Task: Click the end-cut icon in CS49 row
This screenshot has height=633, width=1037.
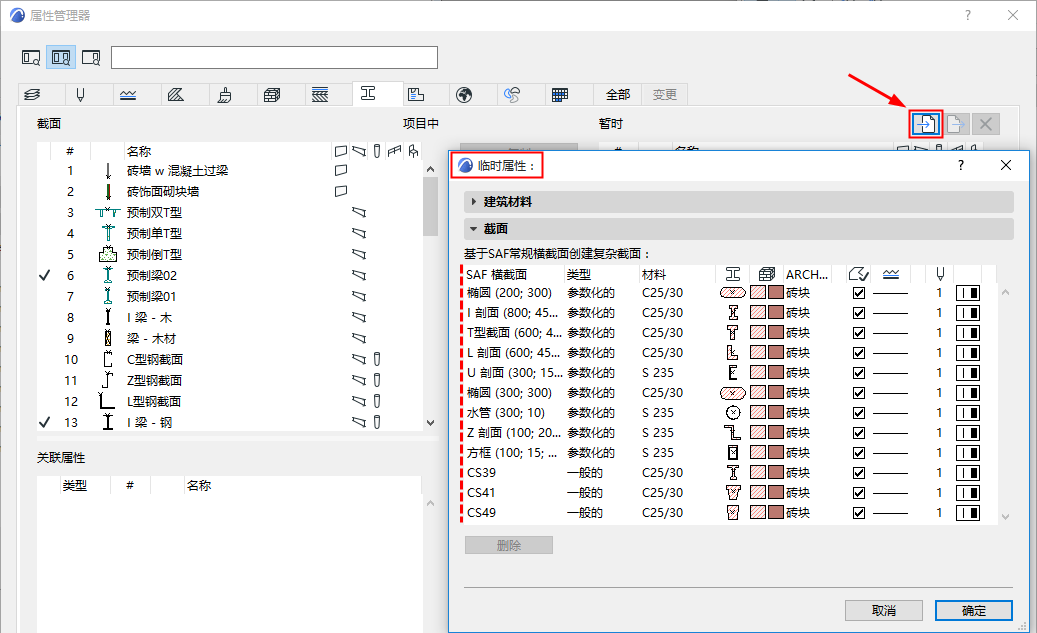Action: click(x=968, y=513)
